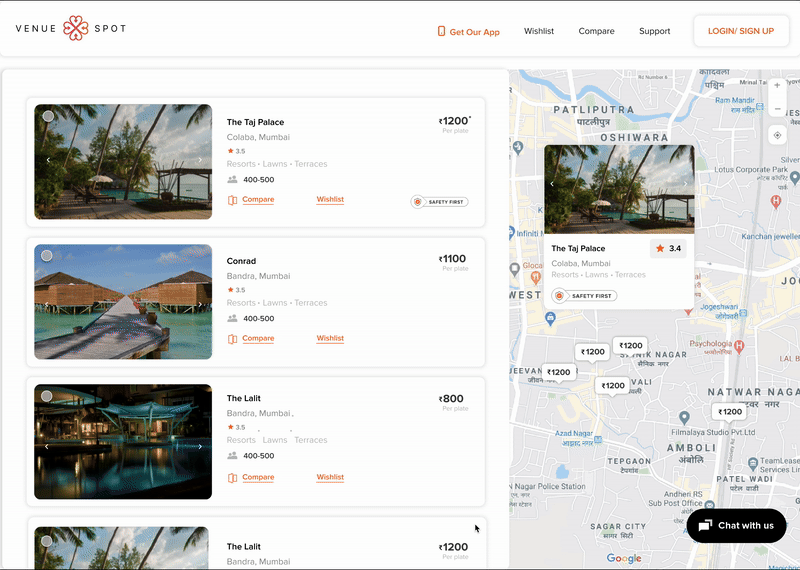800x570 pixels.
Task: Show previous photo of Conrad listing
Action: point(47,305)
